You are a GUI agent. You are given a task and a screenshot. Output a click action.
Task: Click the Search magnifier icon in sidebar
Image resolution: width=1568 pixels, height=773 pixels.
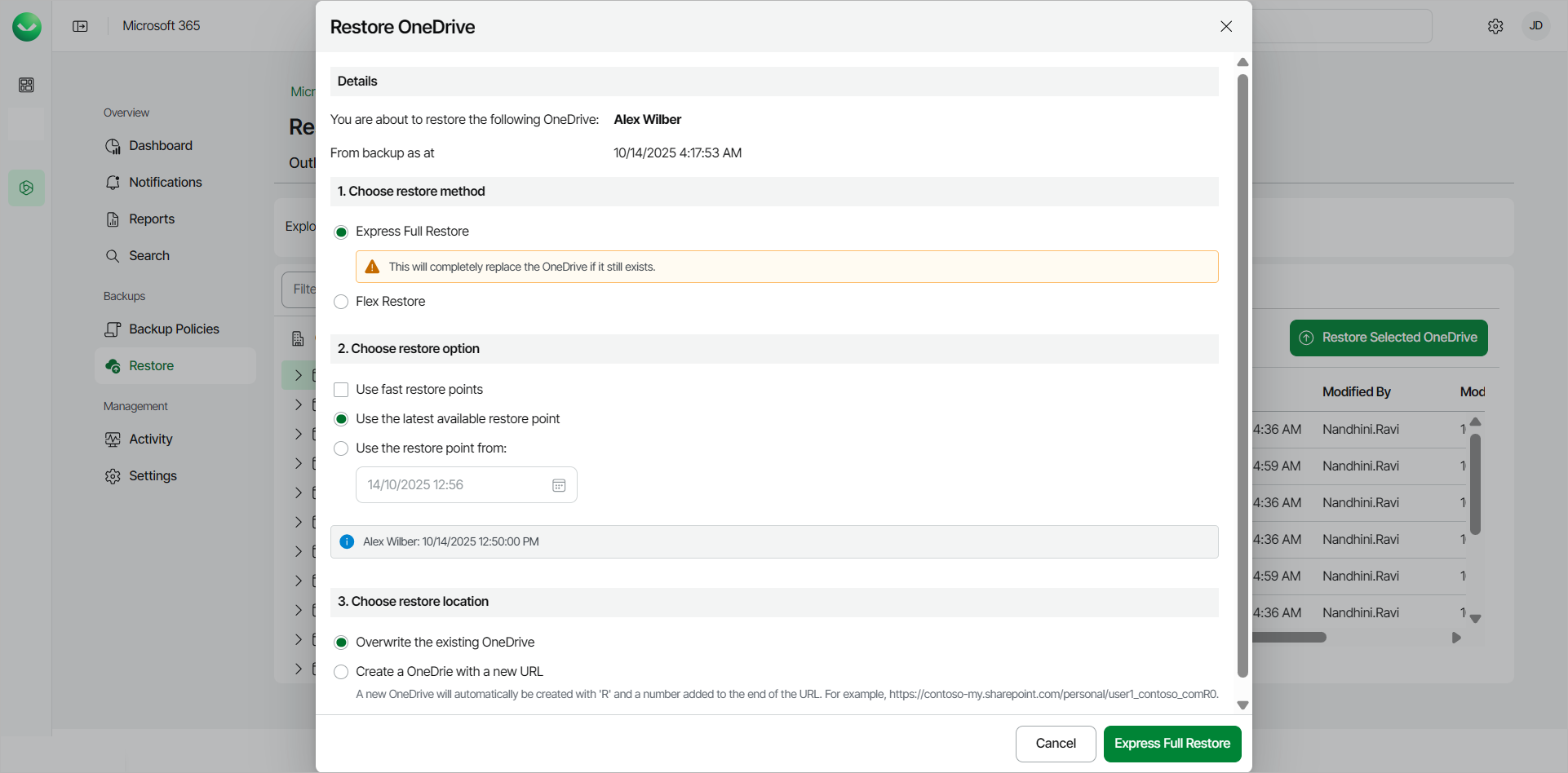[x=113, y=256]
